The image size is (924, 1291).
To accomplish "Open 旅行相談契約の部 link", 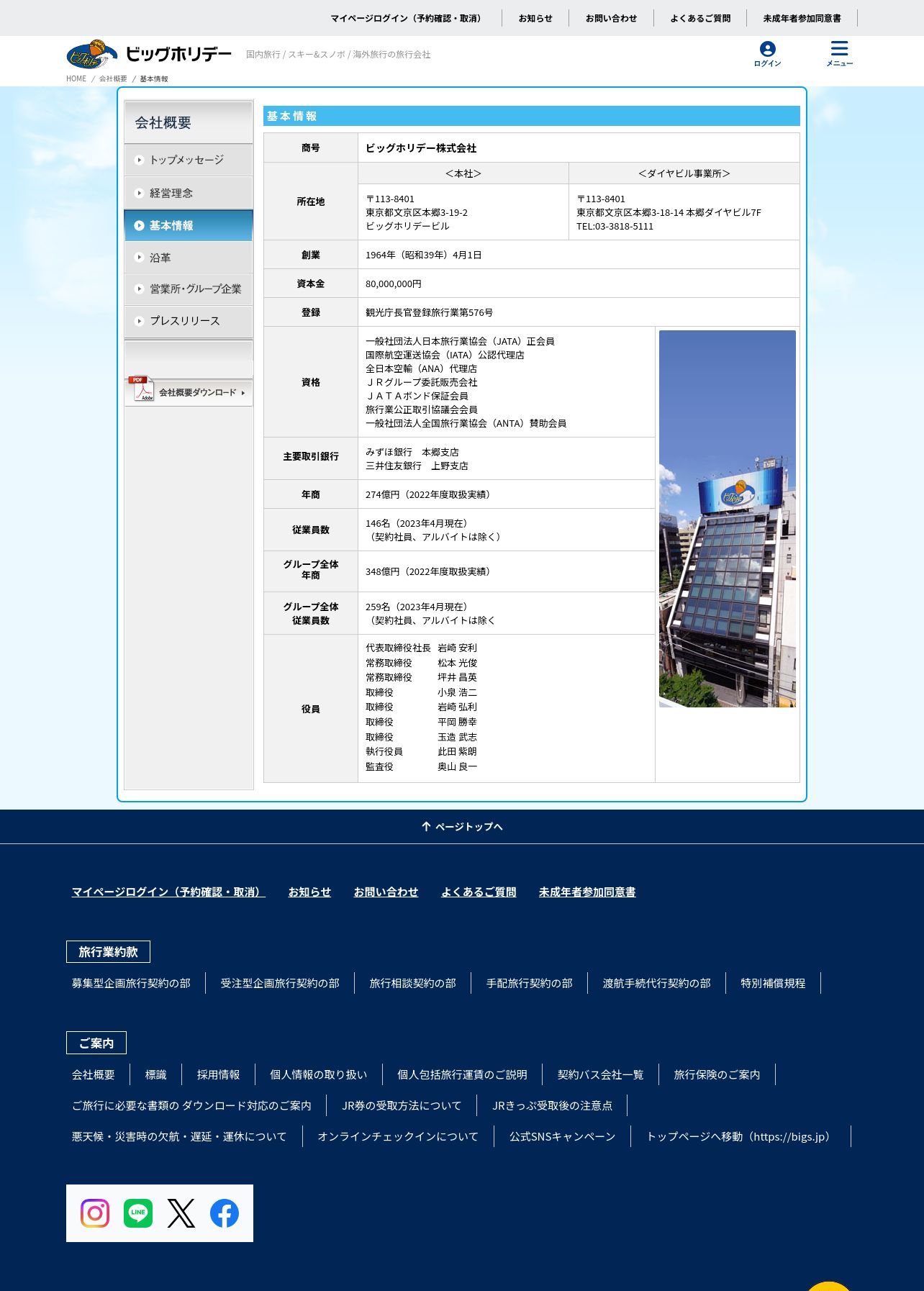I will 413,983.
